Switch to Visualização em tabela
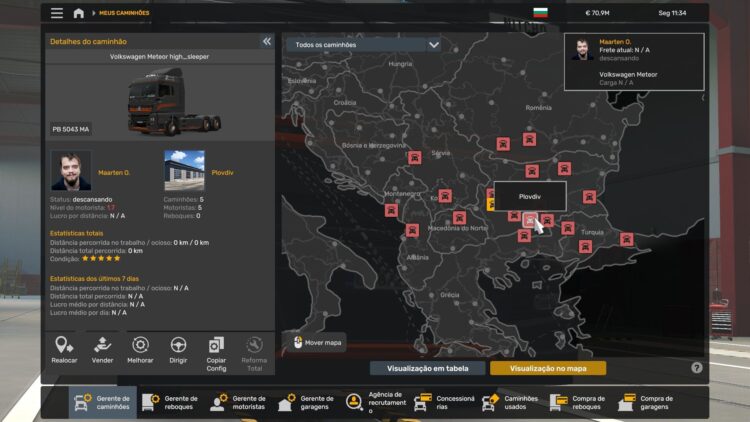The image size is (750, 422). pos(427,368)
